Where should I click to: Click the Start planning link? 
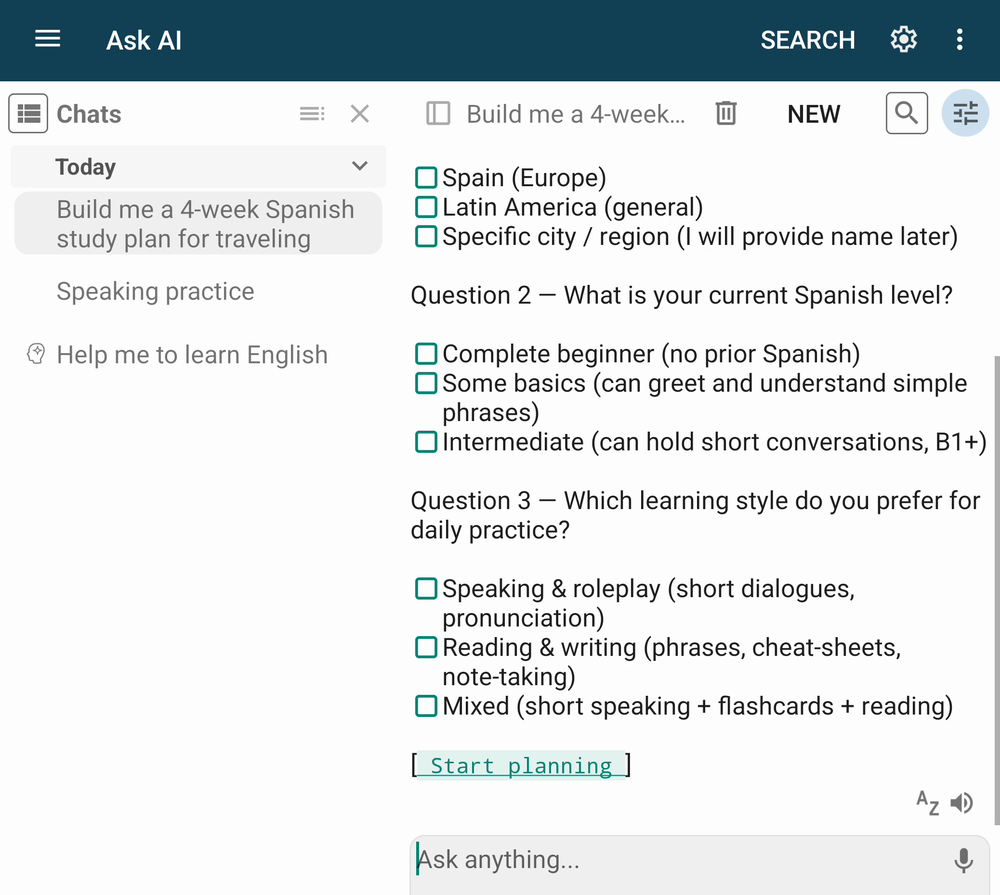tap(521, 765)
